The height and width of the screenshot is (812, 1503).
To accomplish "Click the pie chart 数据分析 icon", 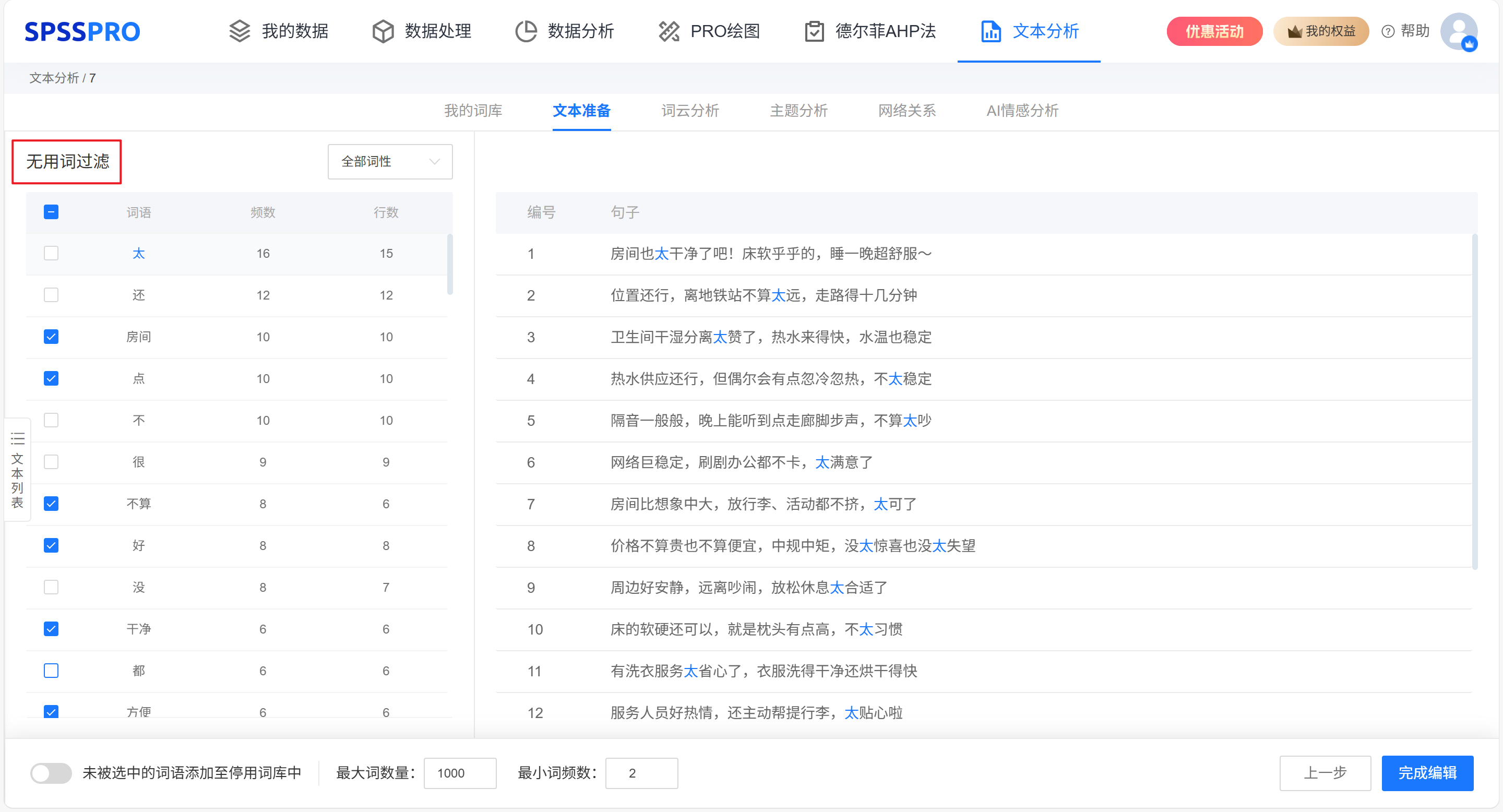I will coord(526,31).
